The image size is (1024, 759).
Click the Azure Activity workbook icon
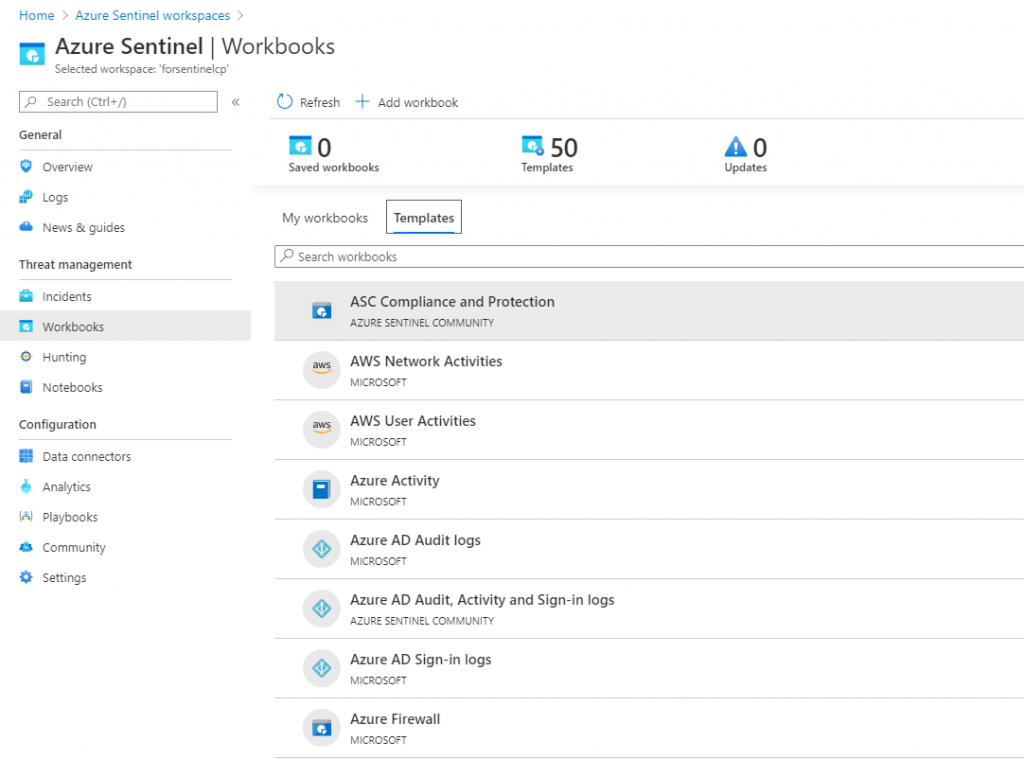(x=321, y=489)
